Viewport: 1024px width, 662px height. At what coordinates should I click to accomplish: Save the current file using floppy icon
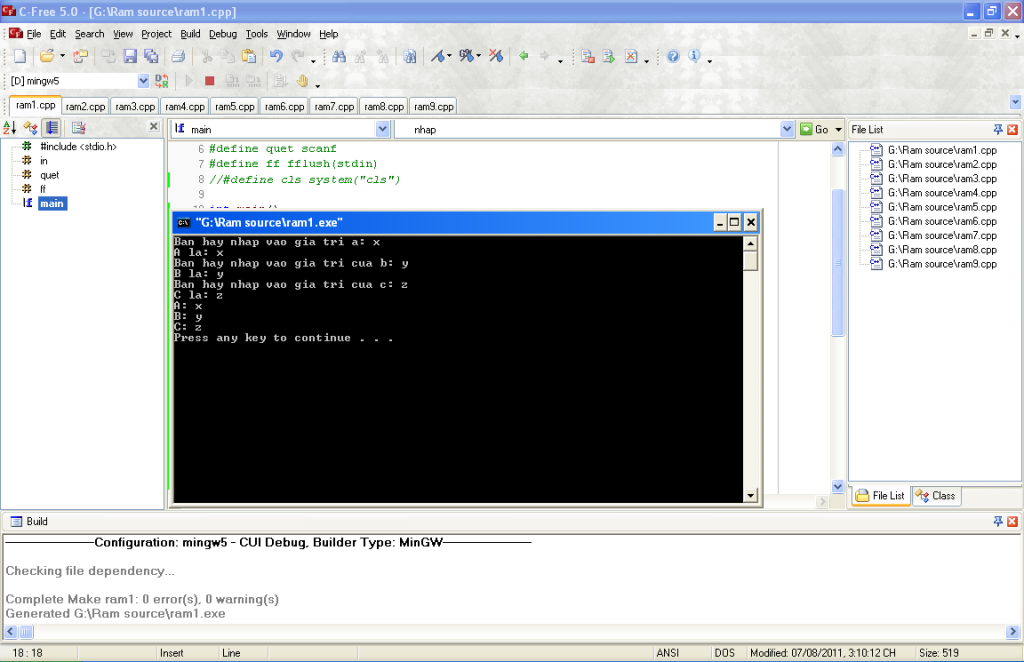pyautogui.click(x=130, y=56)
